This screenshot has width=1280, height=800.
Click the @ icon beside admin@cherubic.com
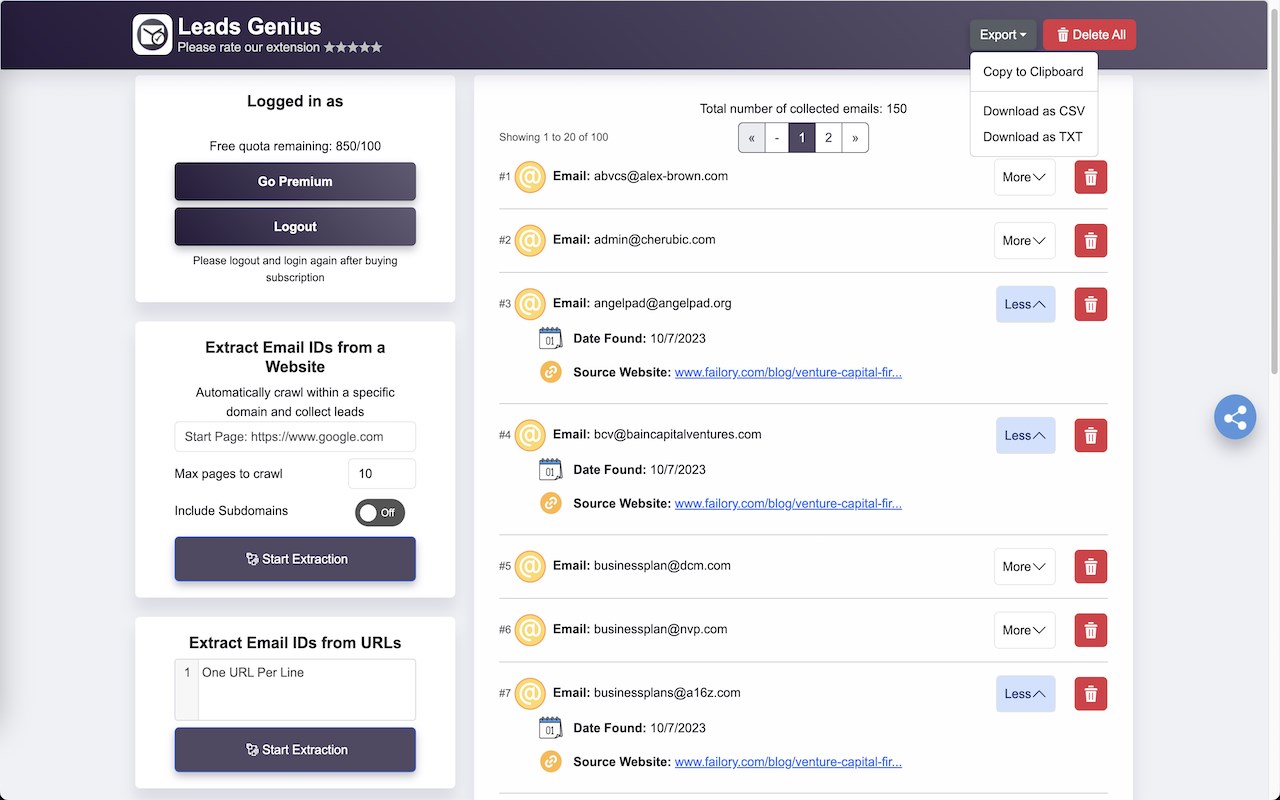[x=530, y=240]
